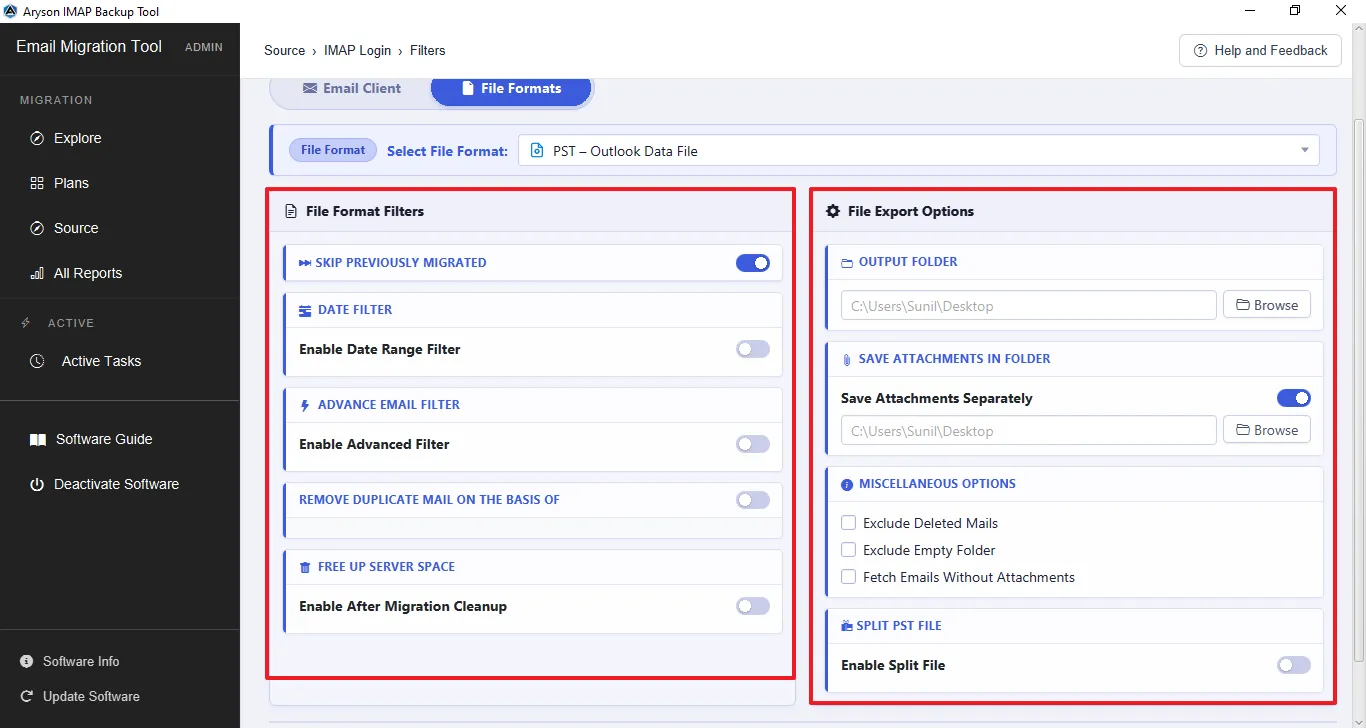Click the Output Folder path field
This screenshot has width=1366, height=728.
coord(1029,305)
